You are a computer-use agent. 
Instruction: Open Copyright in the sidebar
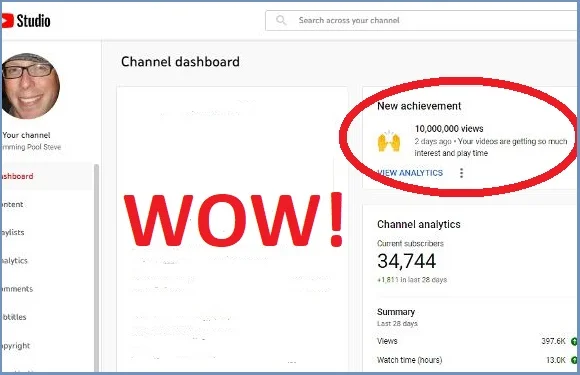coord(16,345)
